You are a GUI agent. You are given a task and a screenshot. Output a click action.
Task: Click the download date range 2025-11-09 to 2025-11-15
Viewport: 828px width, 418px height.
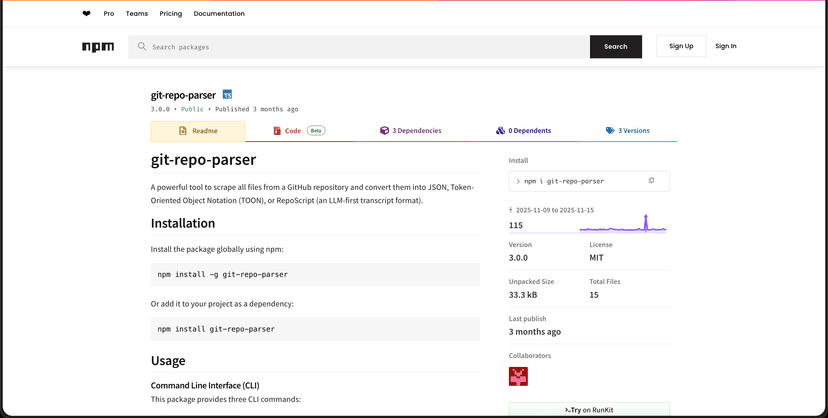[555, 210]
